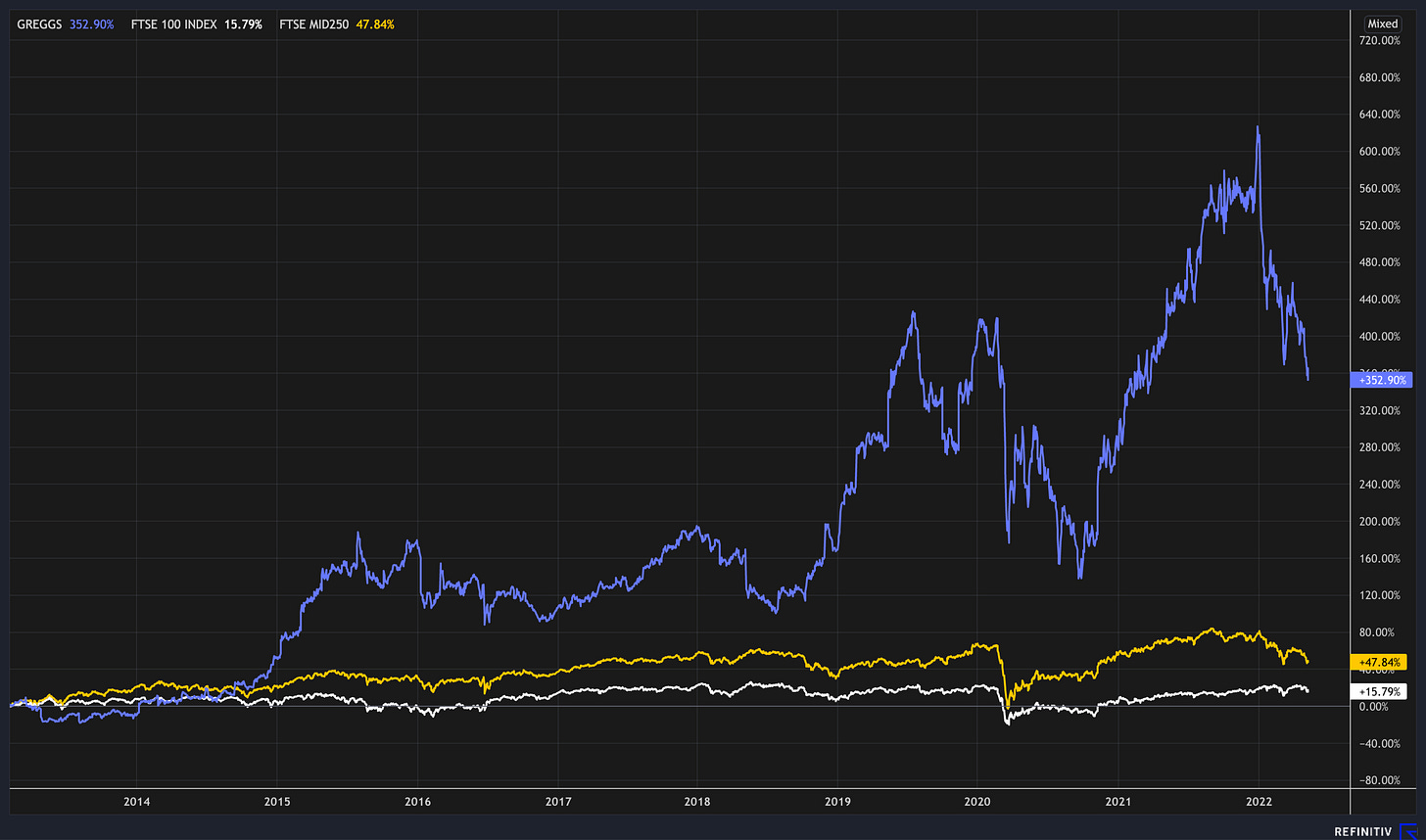The image size is (1426, 840).
Task: Select the FTSE 100 INDEX legend label
Action: point(173,23)
